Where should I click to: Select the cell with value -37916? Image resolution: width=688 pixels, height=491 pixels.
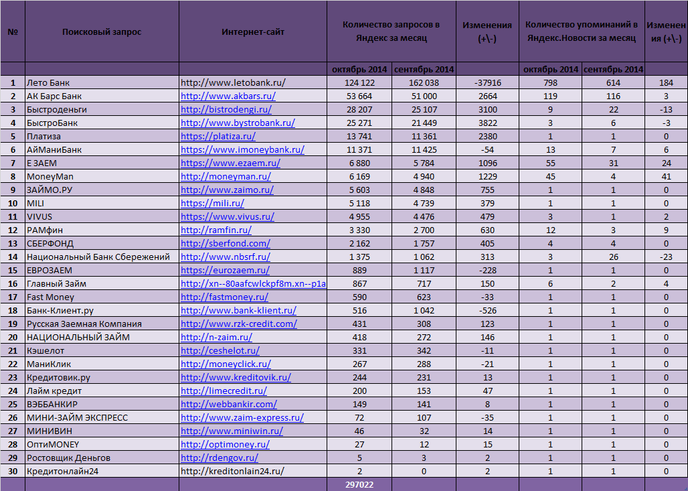[487, 82]
